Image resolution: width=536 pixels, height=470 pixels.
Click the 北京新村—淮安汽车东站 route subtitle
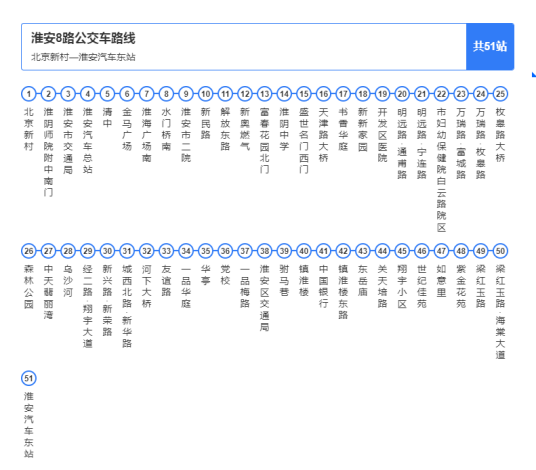[83, 57]
